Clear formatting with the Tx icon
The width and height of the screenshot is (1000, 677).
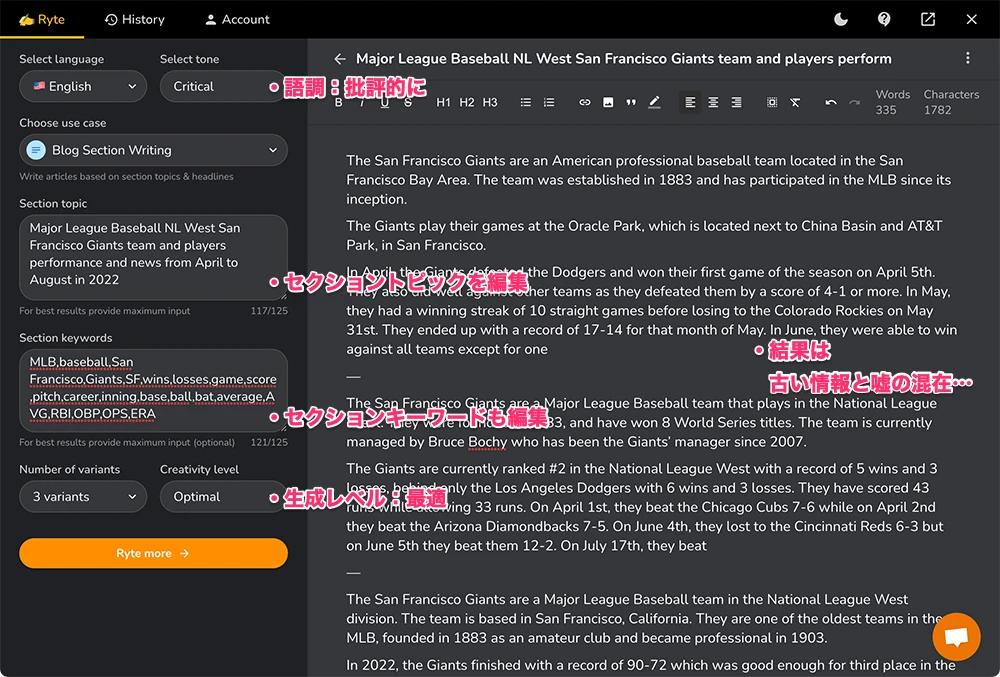(x=795, y=102)
